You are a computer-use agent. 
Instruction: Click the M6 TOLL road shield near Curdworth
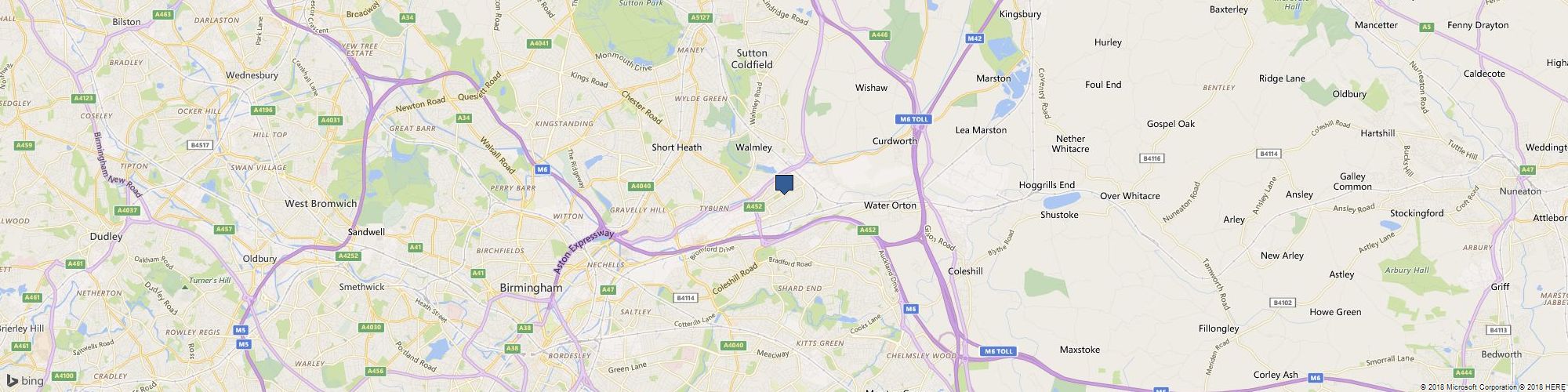(x=913, y=119)
